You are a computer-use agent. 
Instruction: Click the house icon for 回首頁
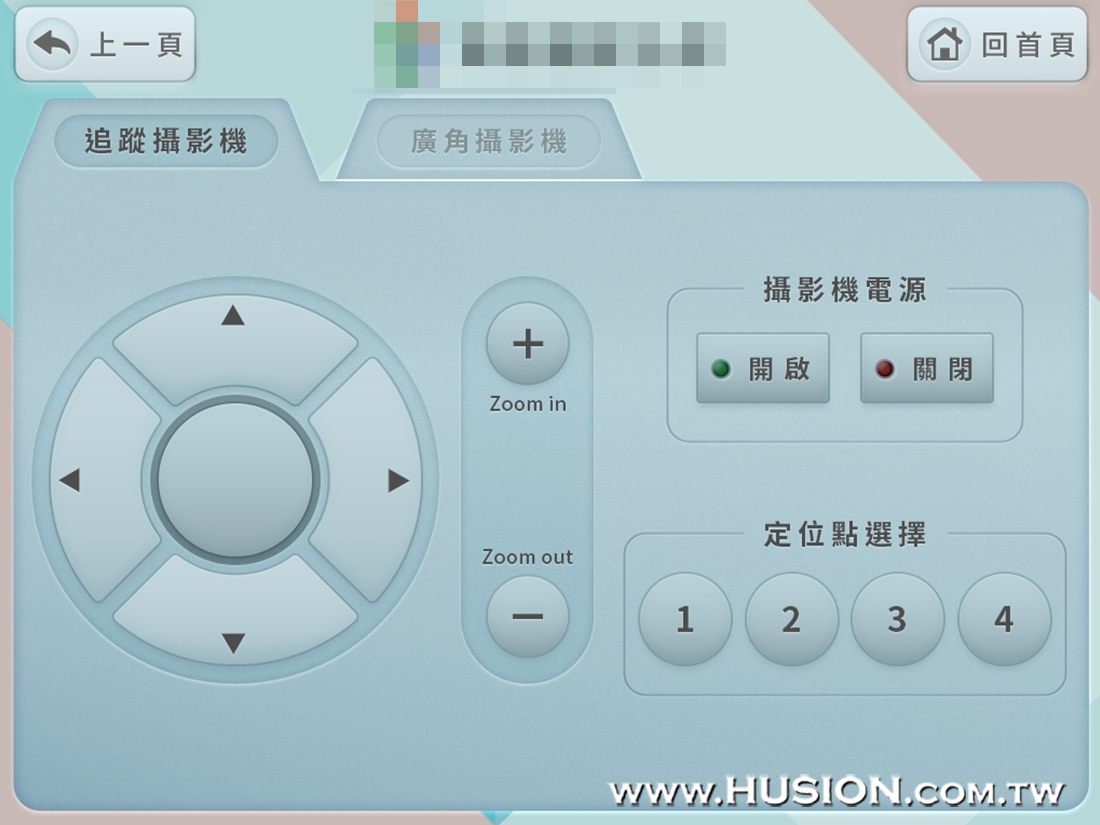tap(944, 44)
